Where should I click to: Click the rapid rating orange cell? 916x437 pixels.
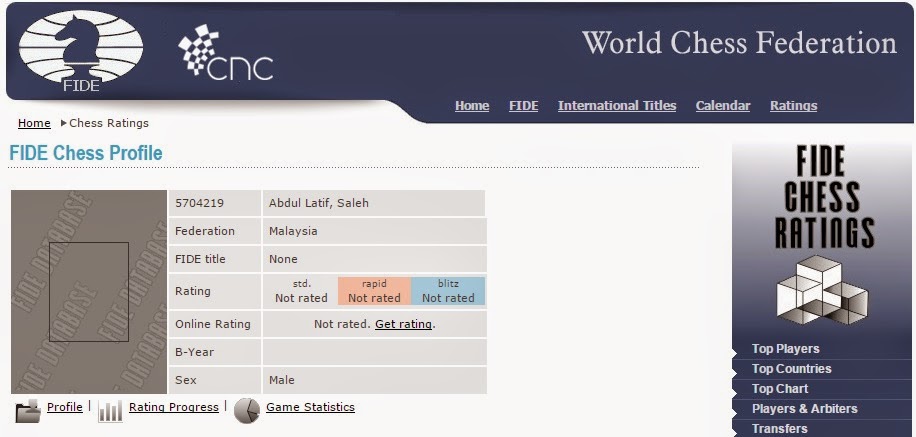pos(374,291)
